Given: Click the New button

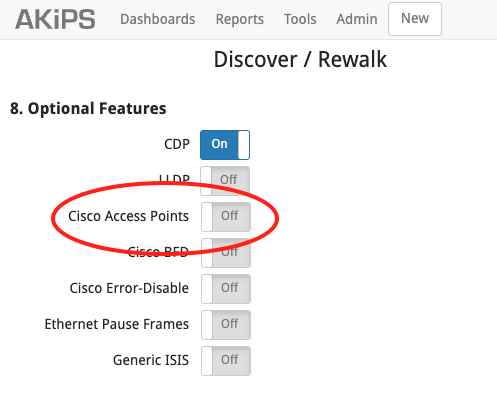Looking at the screenshot, I should [x=415, y=19].
